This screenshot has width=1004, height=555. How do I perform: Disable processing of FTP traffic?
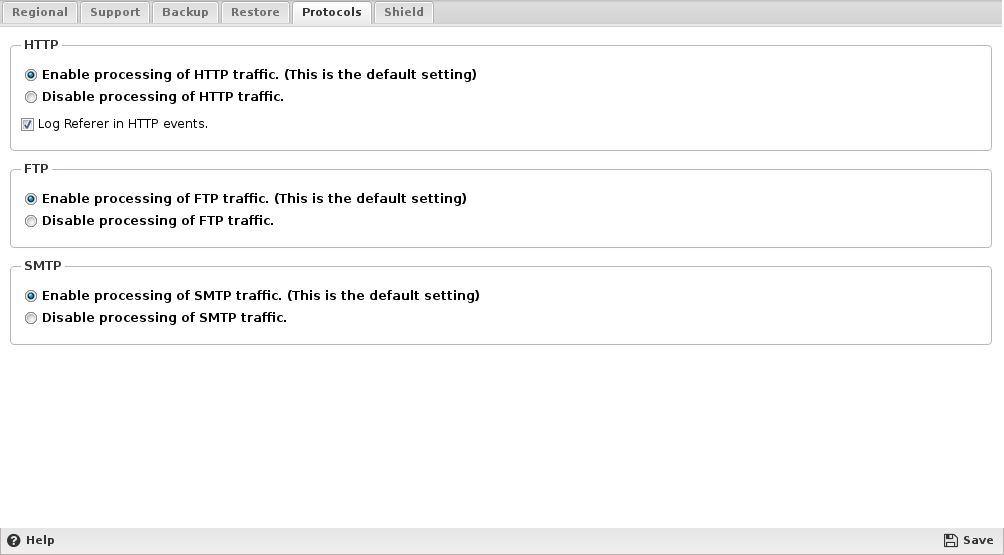click(x=31, y=221)
